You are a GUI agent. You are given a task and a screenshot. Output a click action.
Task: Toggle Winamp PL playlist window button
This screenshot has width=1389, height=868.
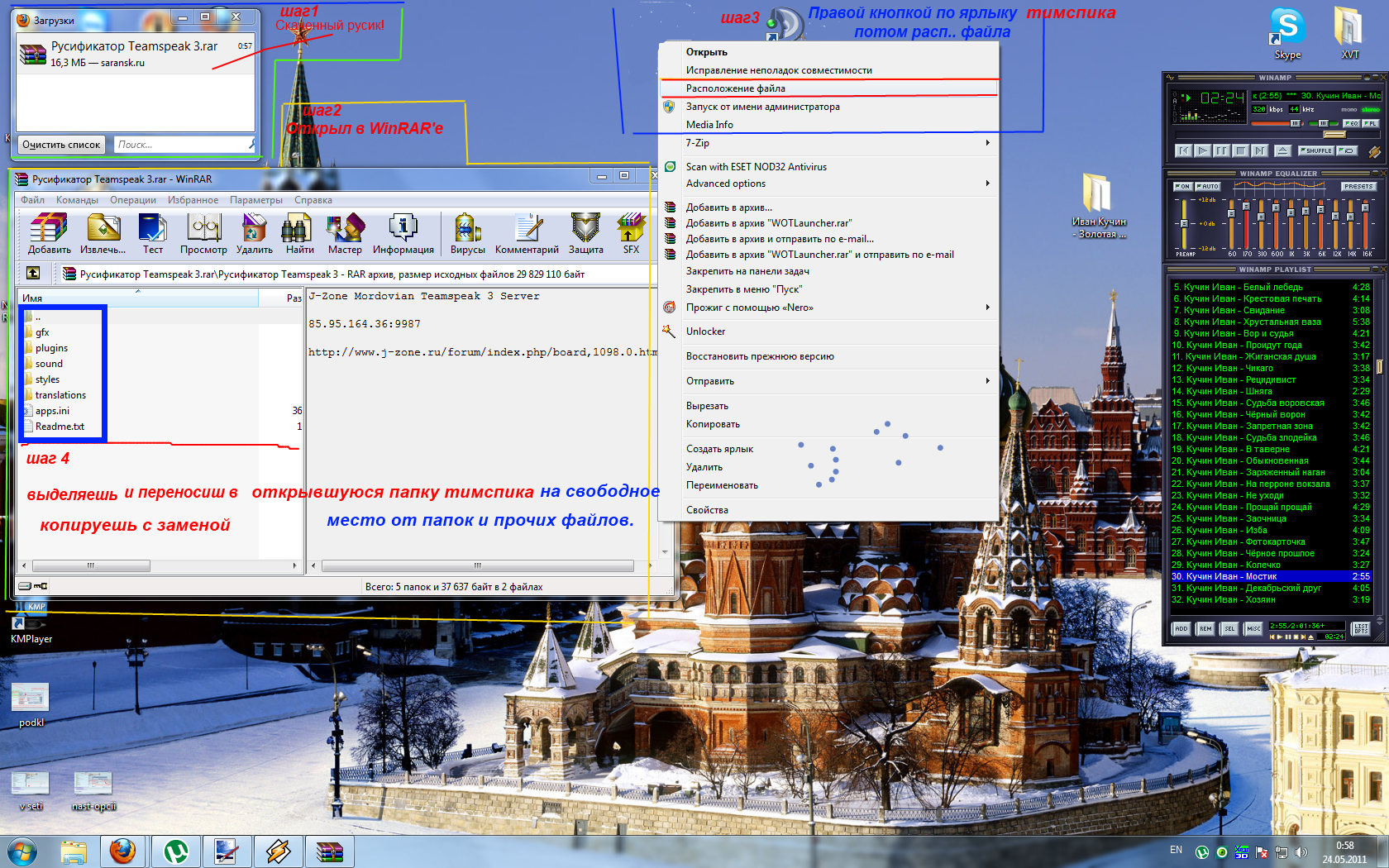pyautogui.click(x=1370, y=123)
